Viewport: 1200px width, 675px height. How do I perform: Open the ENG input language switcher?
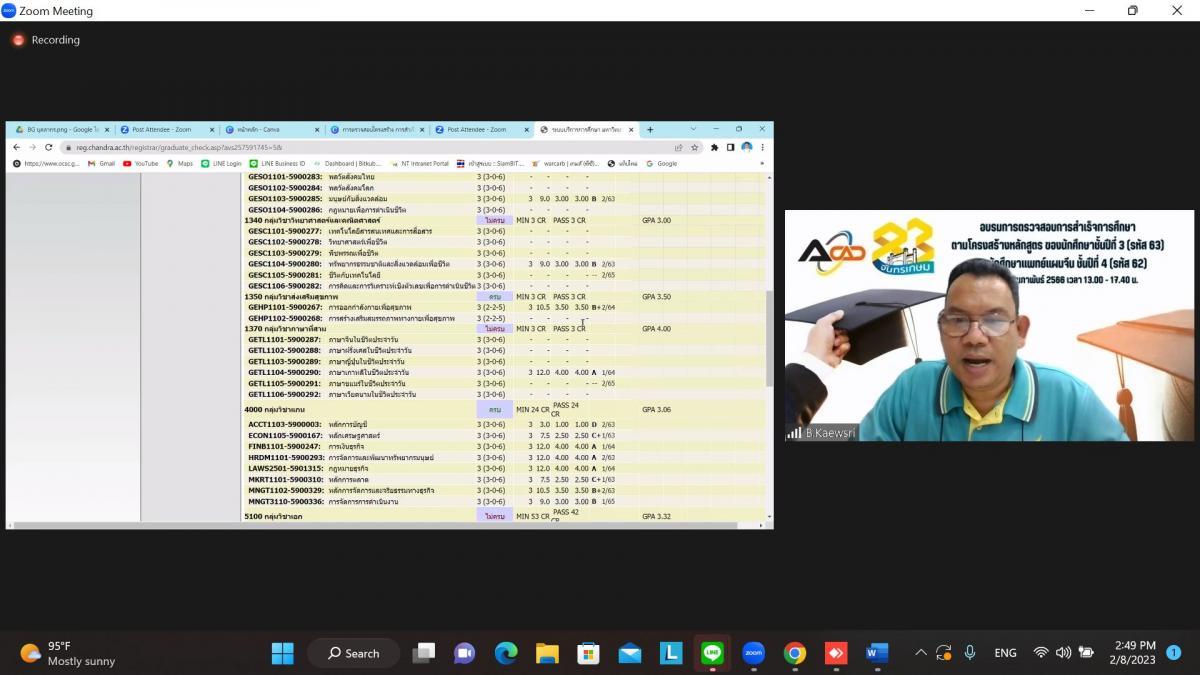[1005, 653]
